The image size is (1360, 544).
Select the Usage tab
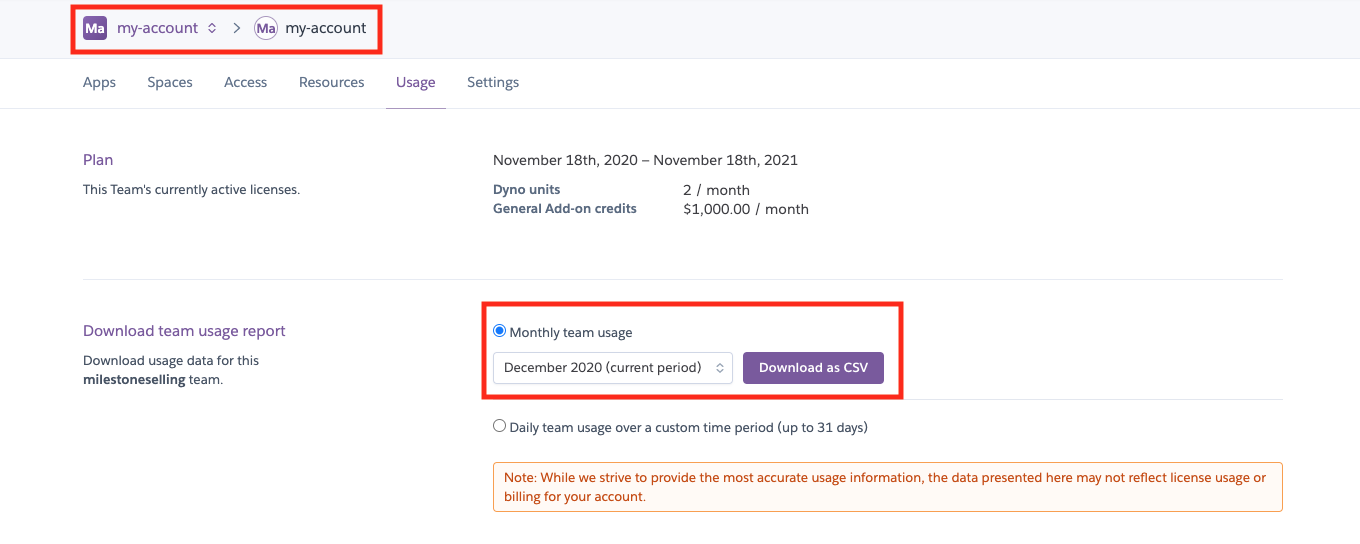(415, 82)
